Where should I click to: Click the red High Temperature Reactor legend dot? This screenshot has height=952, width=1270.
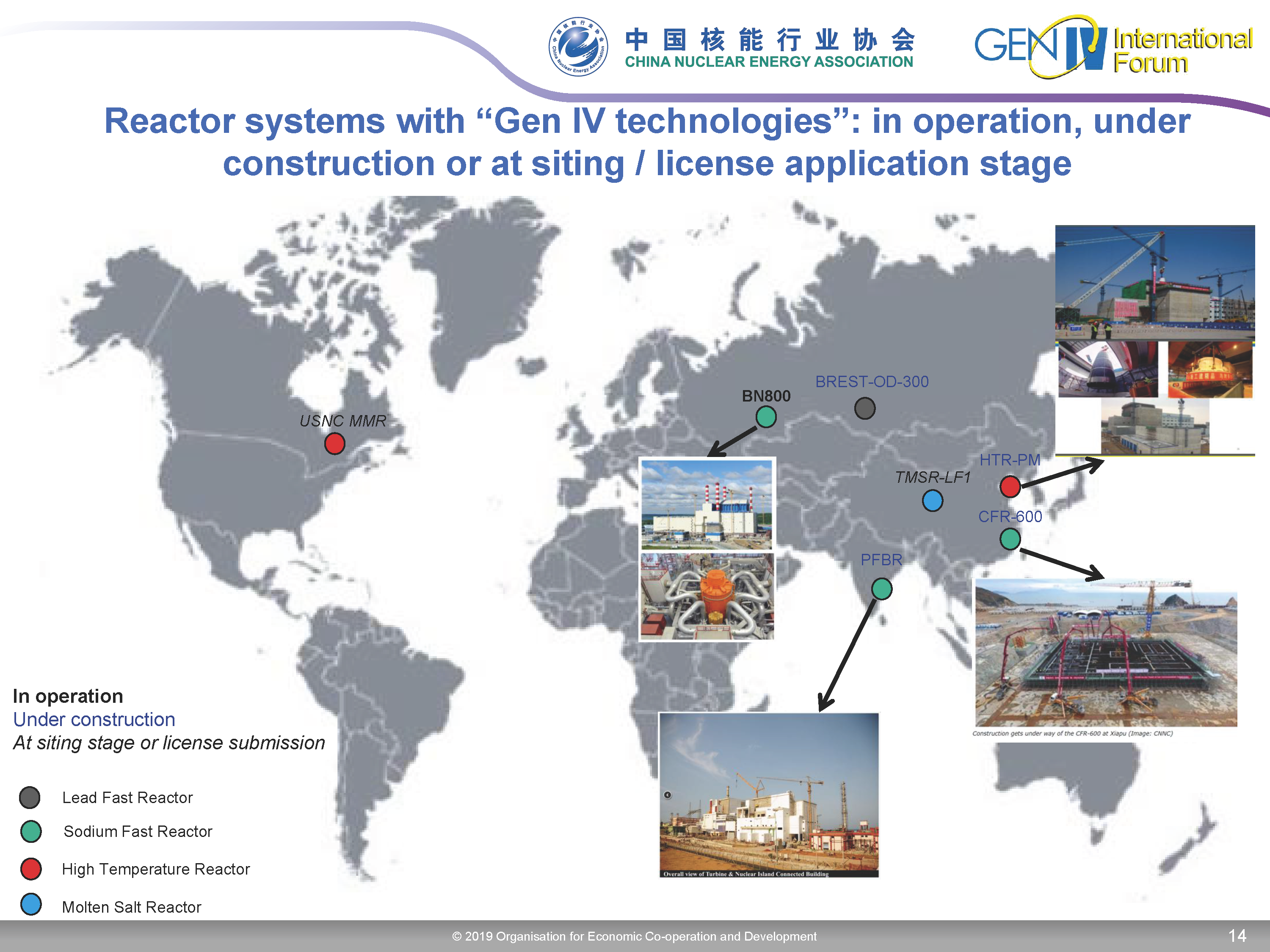pyautogui.click(x=31, y=869)
